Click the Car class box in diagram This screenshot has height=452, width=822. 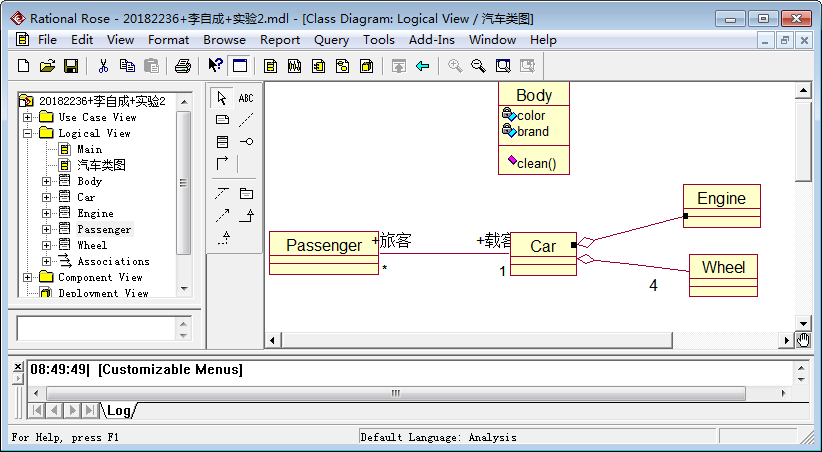[x=543, y=254]
